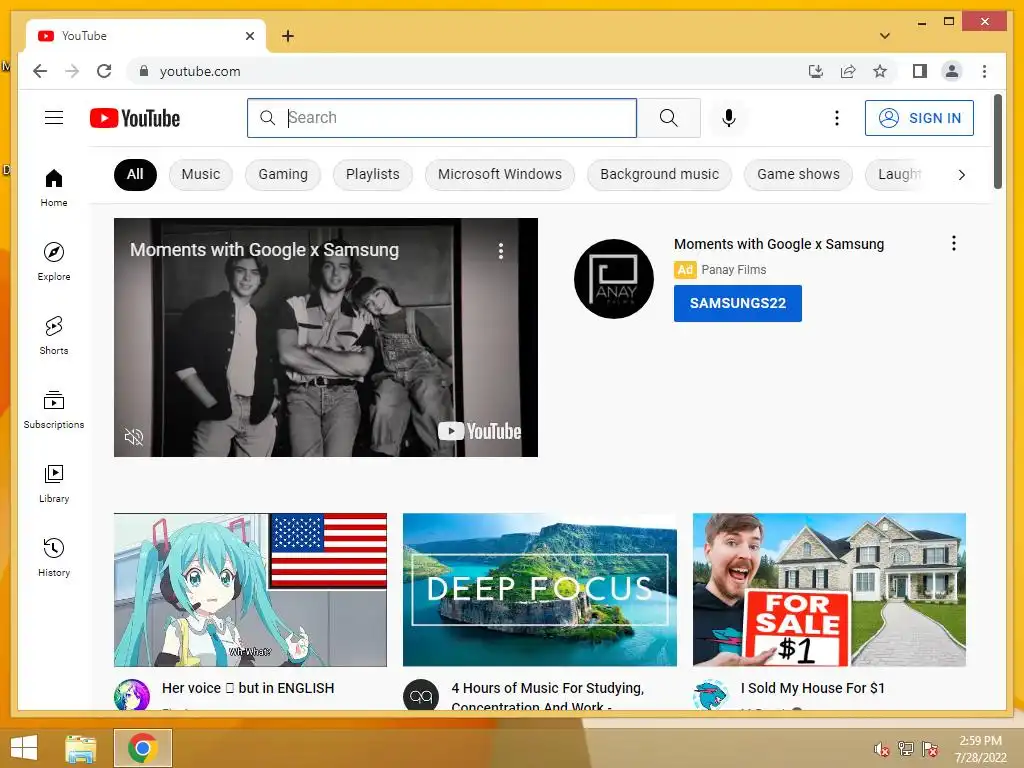Click the search magnifier button

(669, 118)
